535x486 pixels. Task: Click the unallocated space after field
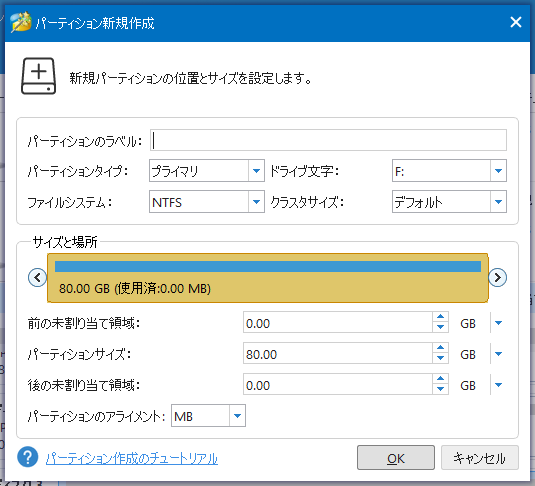coord(338,384)
